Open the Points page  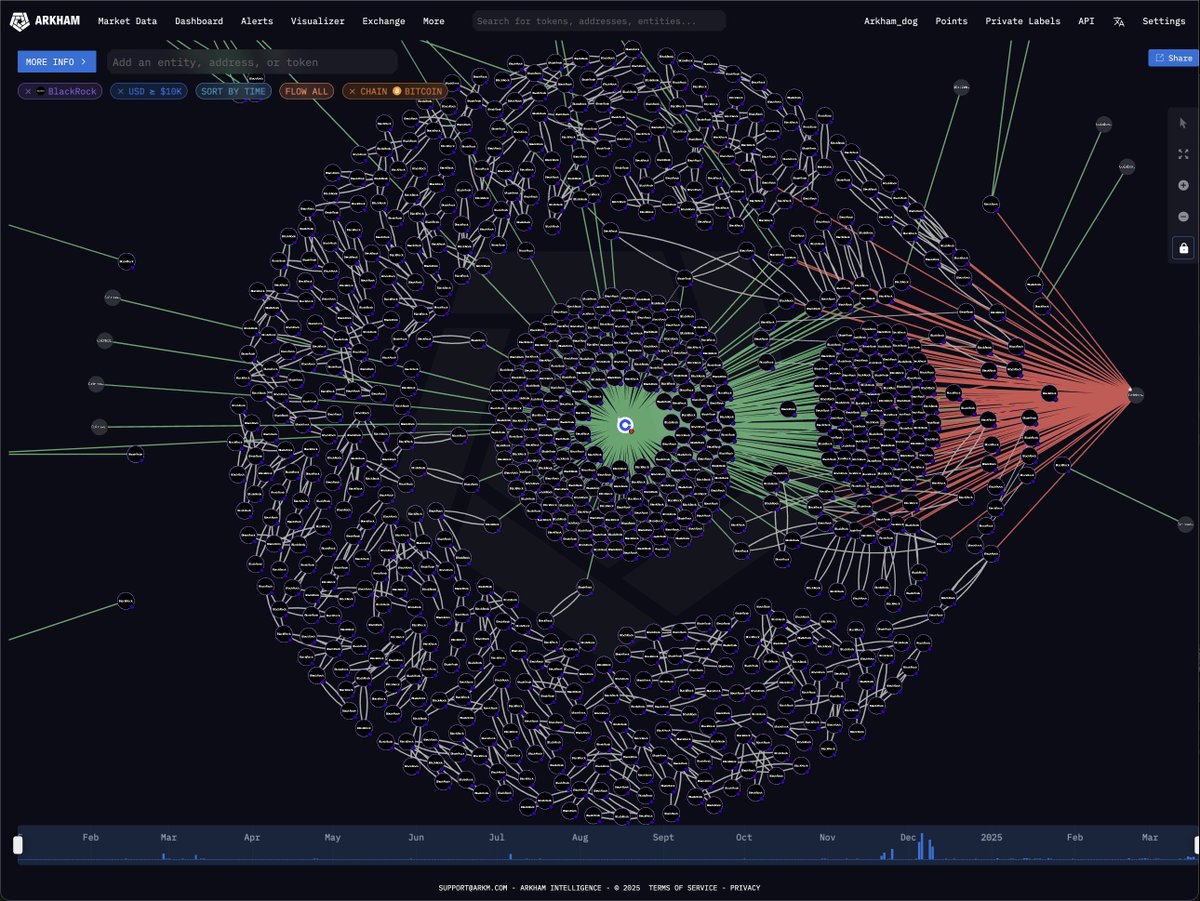coord(951,21)
